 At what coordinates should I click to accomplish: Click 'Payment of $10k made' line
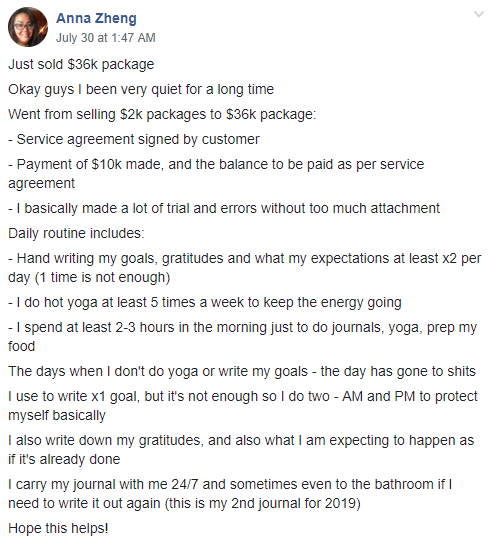[x=216, y=174]
